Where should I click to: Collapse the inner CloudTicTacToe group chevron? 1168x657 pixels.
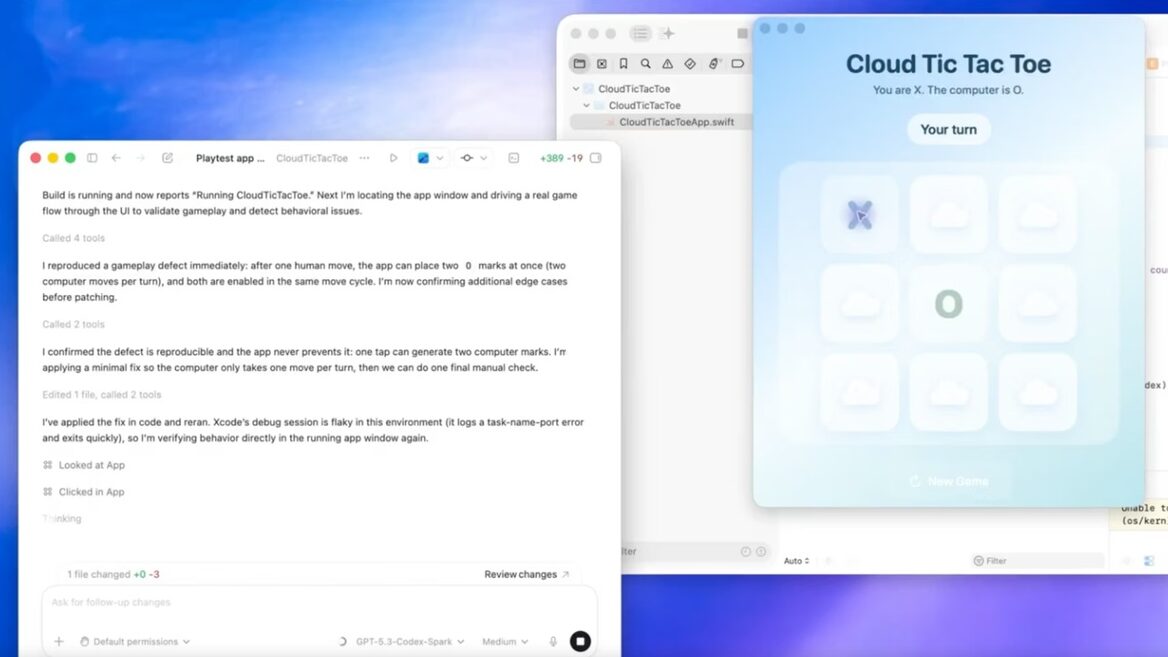tap(586, 105)
